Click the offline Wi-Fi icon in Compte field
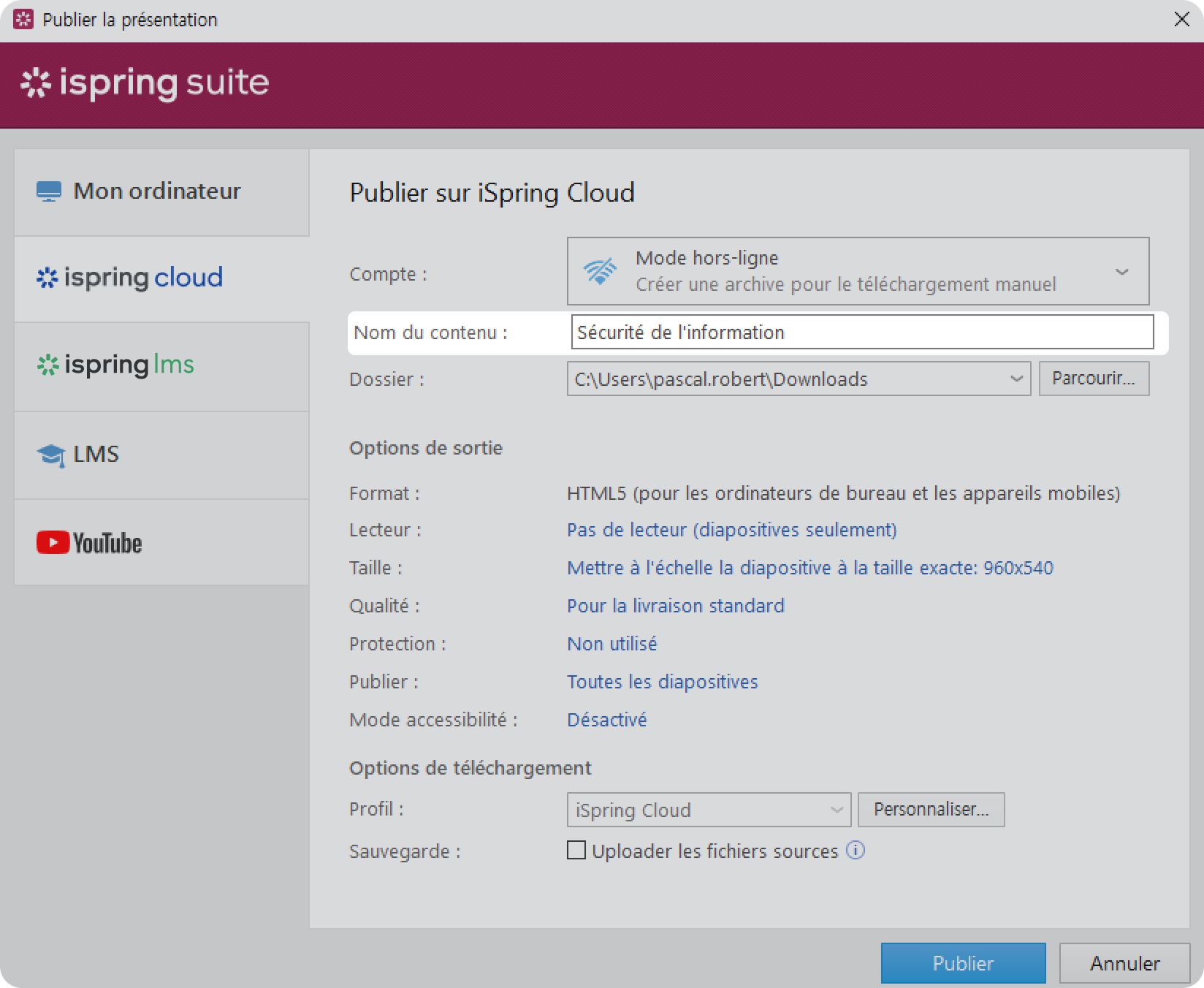Image resolution: width=1204 pixels, height=988 pixels. click(600, 271)
